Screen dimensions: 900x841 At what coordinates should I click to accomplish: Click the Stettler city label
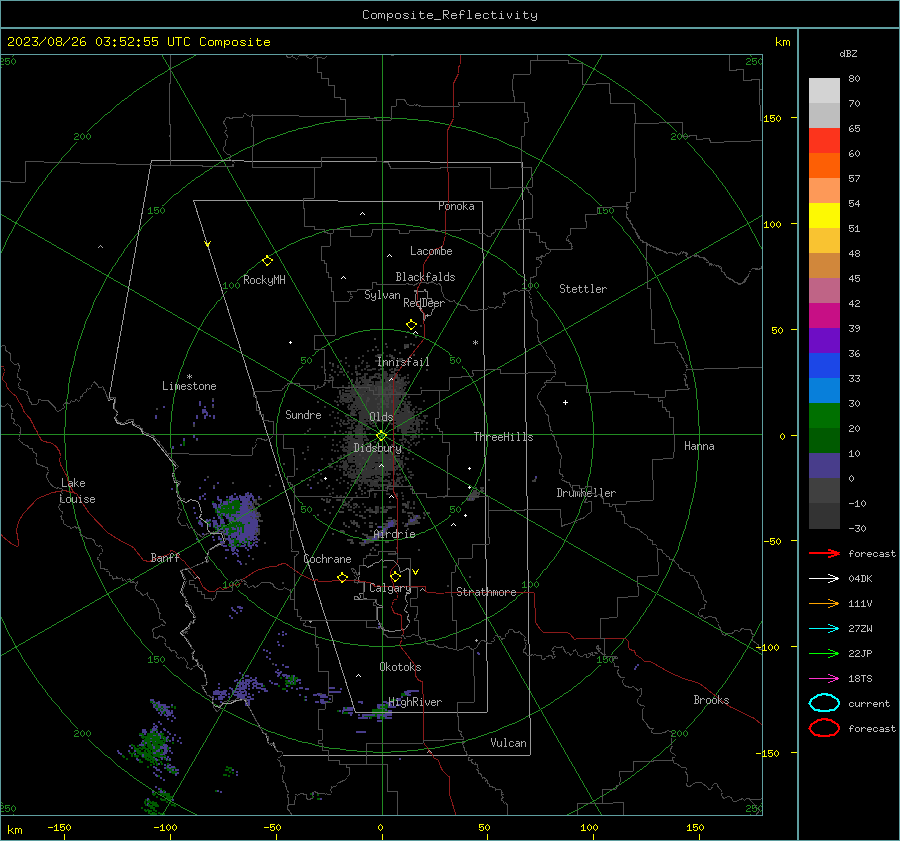pyautogui.click(x=583, y=289)
